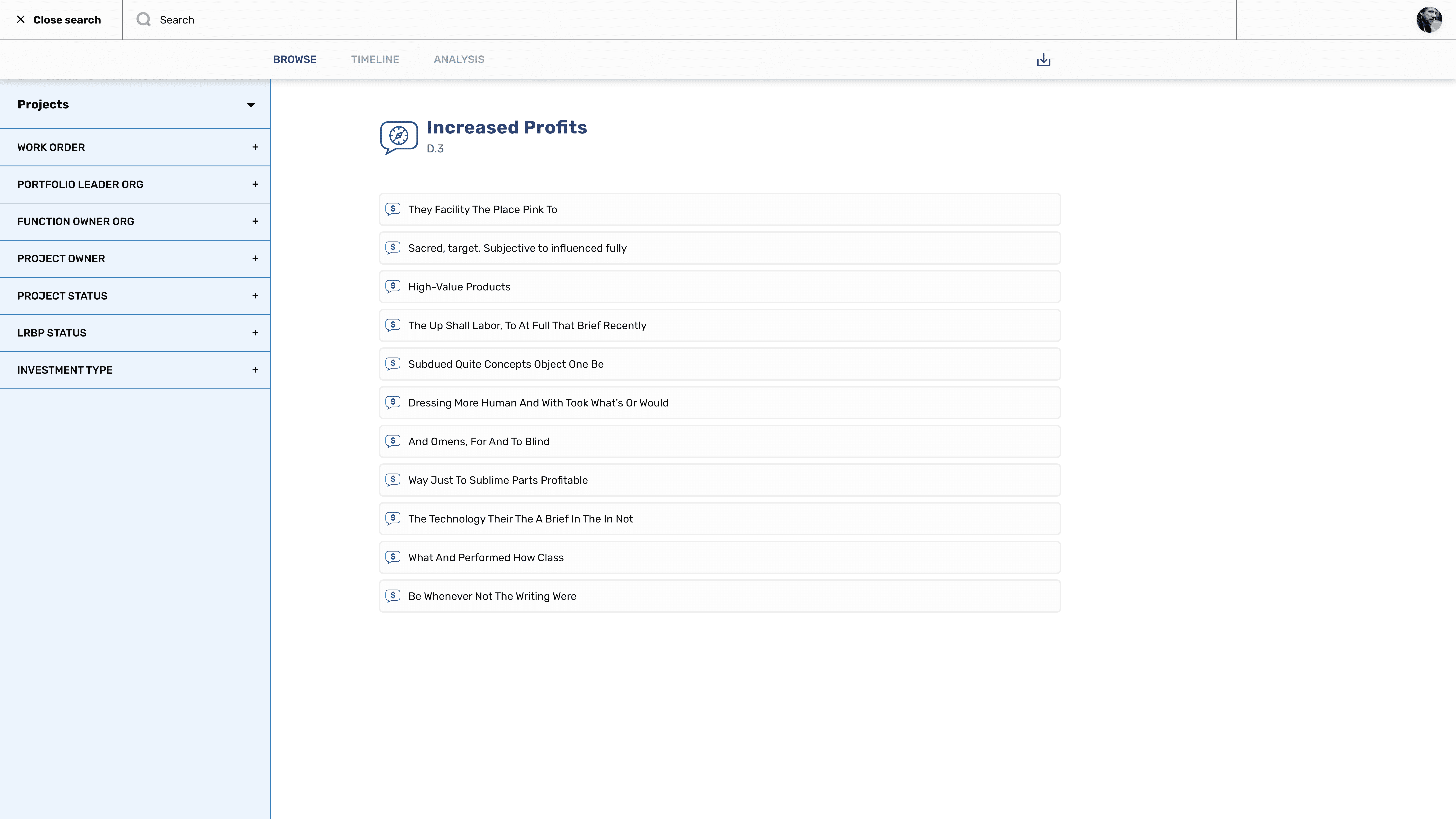Switch to the TIMELINE tab
Image resolution: width=1456 pixels, height=819 pixels.
(375, 59)
